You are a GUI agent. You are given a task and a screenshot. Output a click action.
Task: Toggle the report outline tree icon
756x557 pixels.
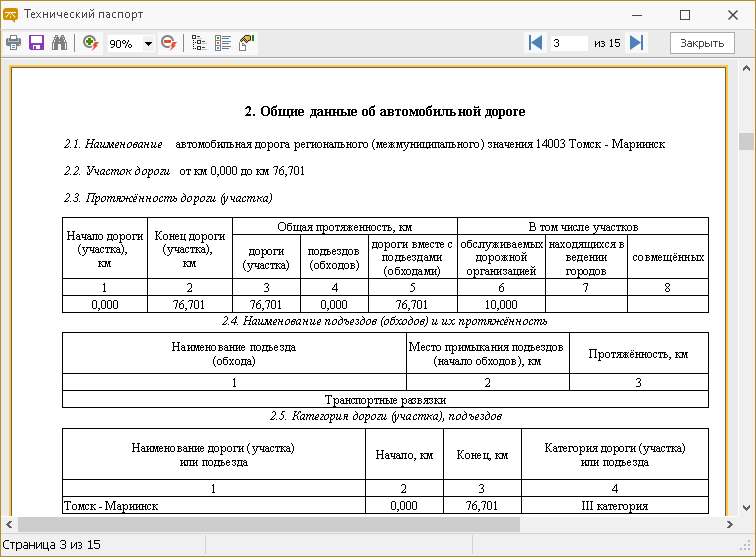tap(199, 43)
